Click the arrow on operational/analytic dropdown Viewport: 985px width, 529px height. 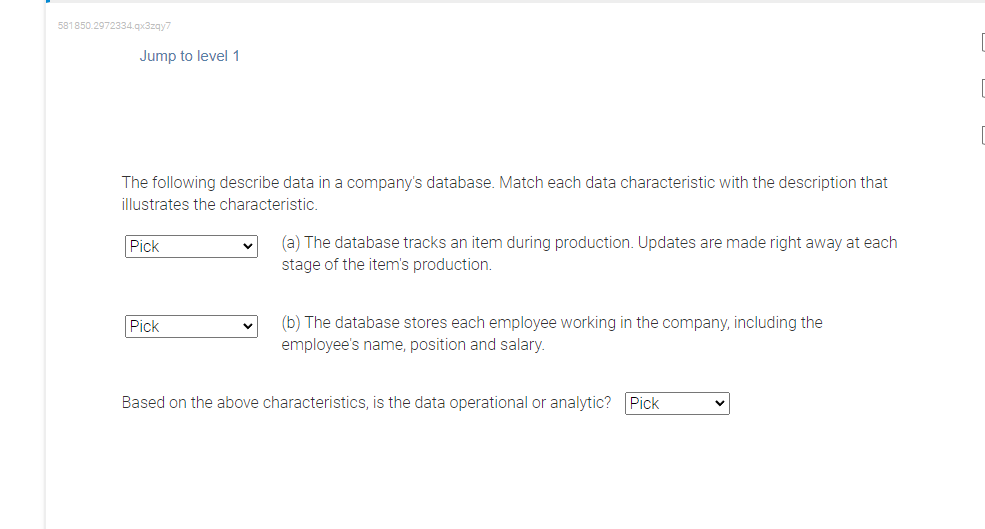tap(719, 403)
